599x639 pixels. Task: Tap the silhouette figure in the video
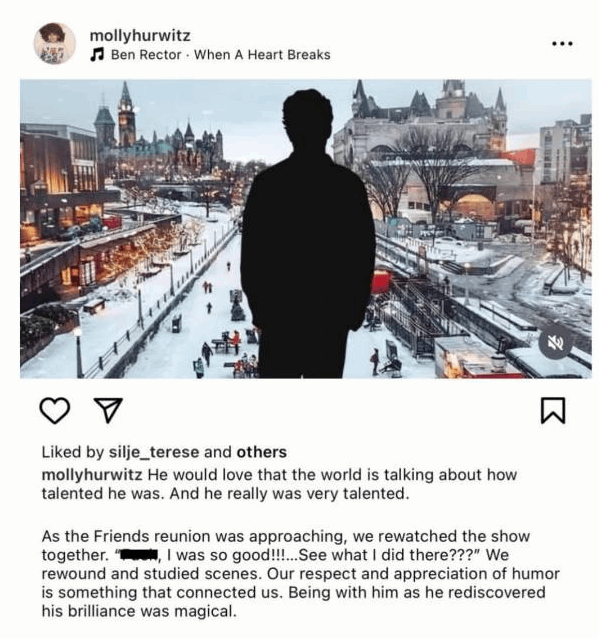[308, 234]
